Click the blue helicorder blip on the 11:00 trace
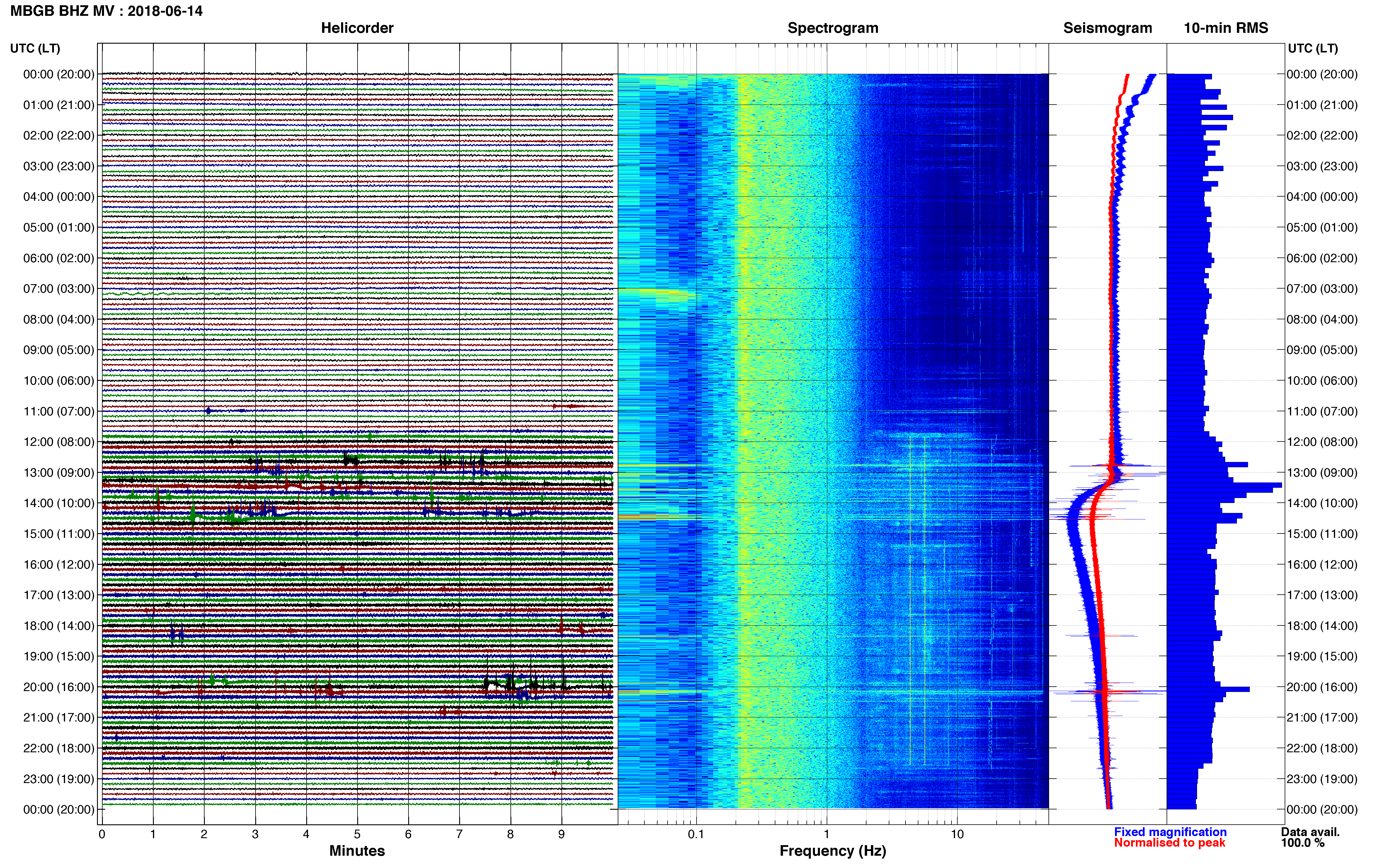Screen dimensions: 1389x868 pyautogui.click(x=208, y=410)
